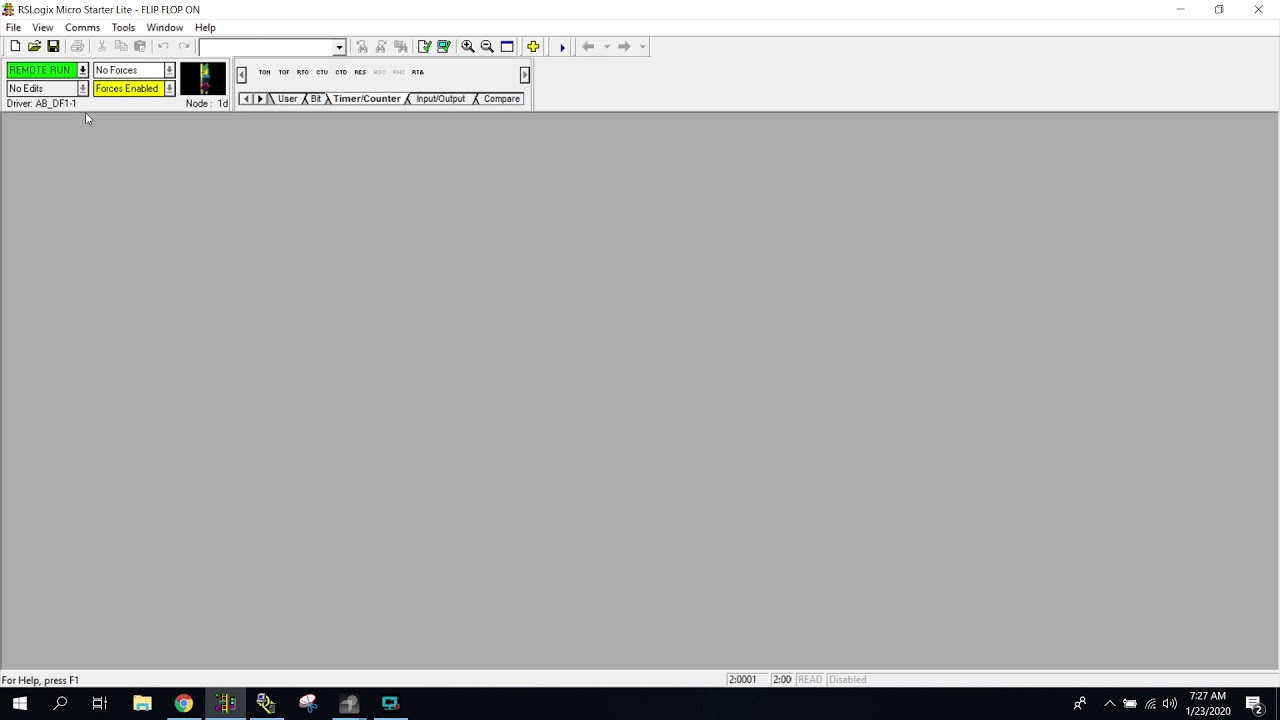
Task: Open the Windows Start menu
Action: 19,703
